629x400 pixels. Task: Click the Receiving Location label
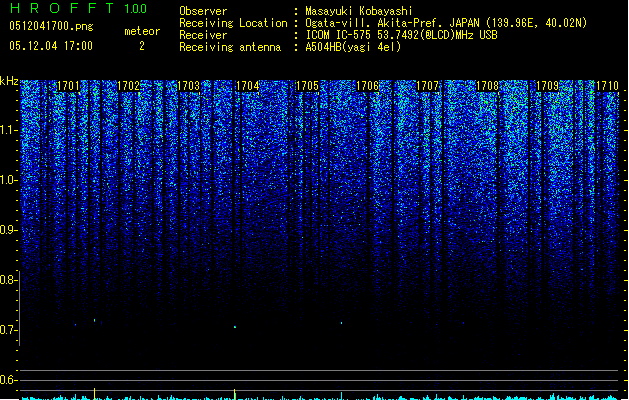click(x=233, y=23)
